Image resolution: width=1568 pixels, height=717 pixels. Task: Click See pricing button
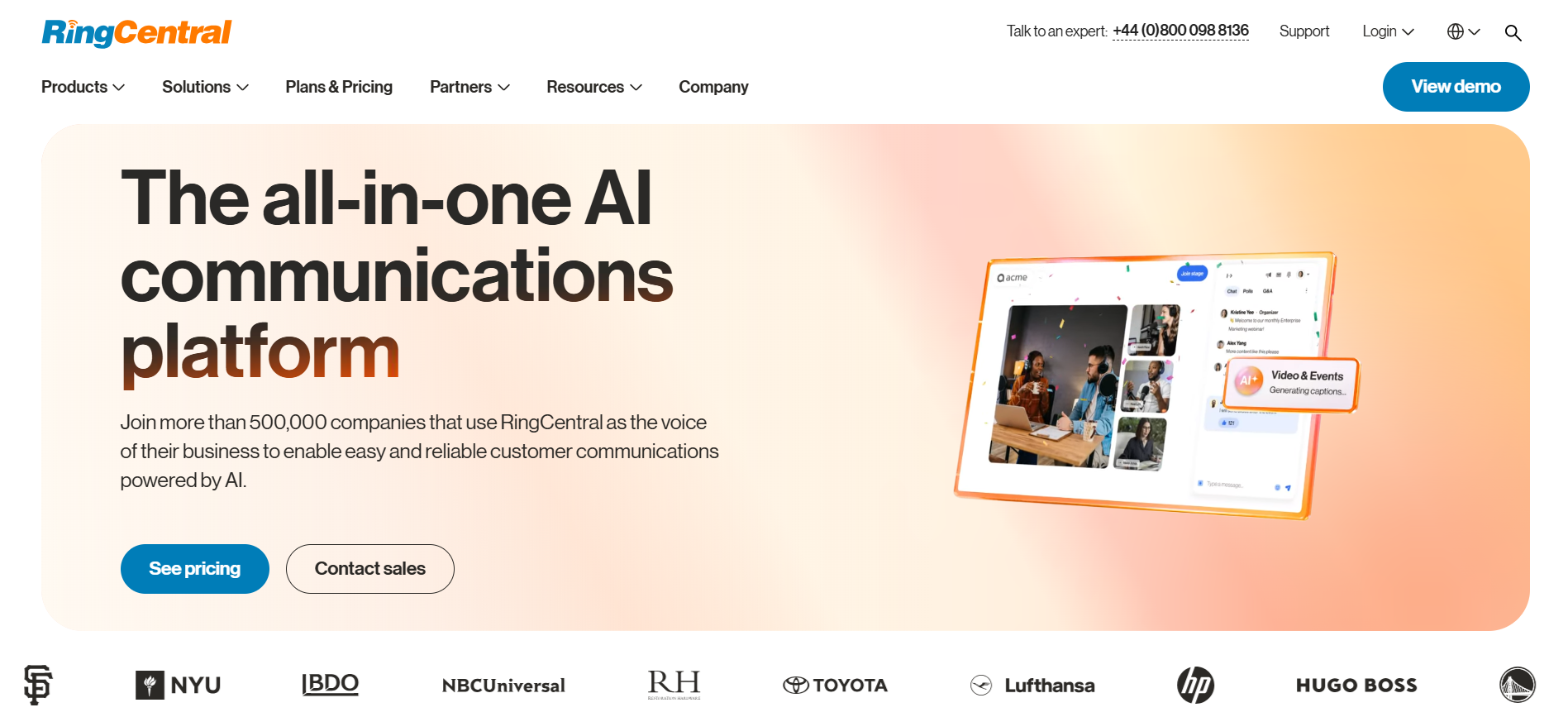[195, 569]
